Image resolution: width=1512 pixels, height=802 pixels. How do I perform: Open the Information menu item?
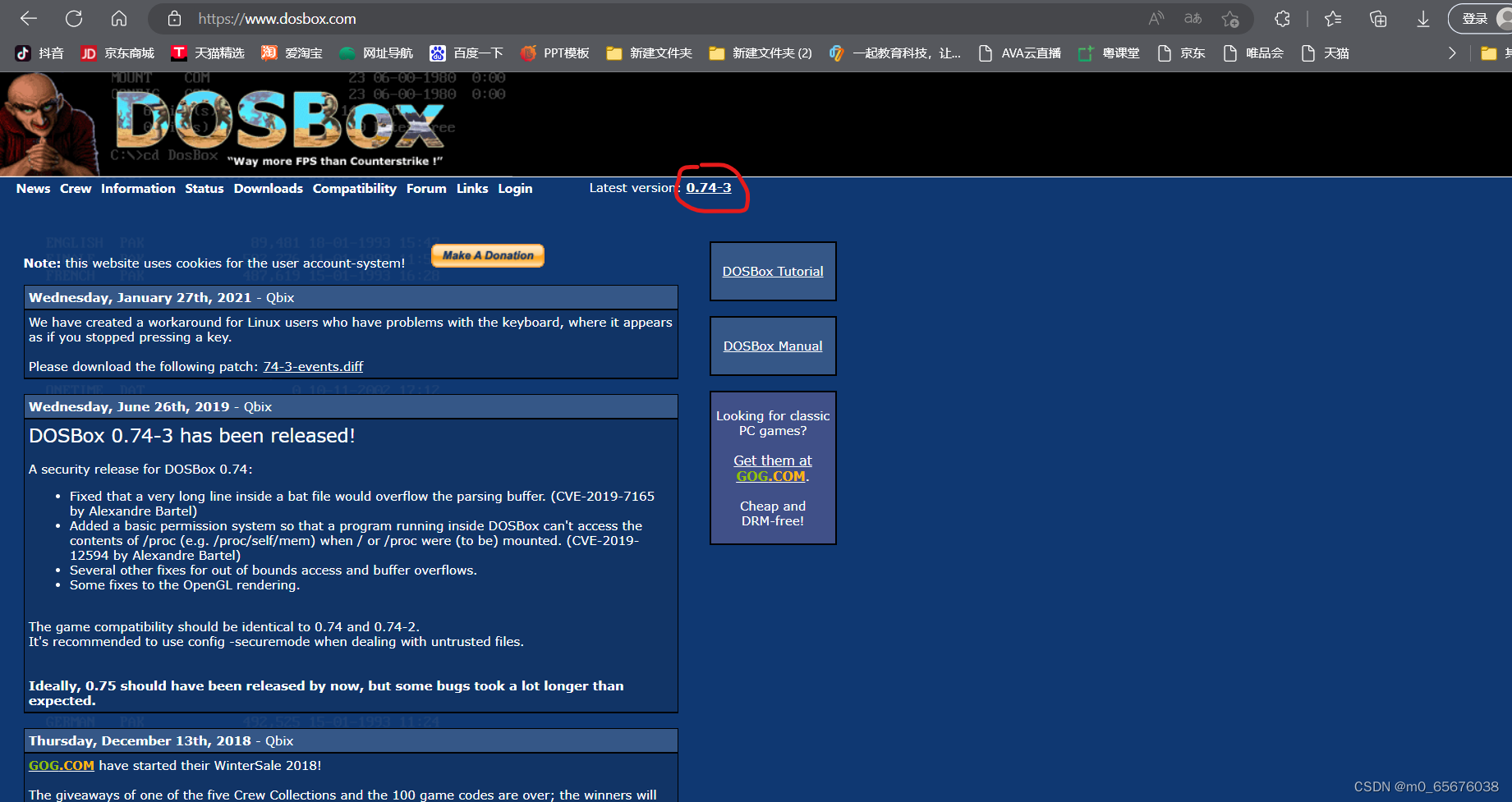click(x=138, y=189)
